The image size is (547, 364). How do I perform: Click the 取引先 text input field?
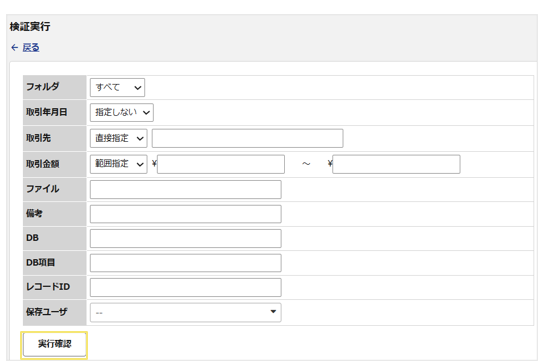(x=247, y=138)
